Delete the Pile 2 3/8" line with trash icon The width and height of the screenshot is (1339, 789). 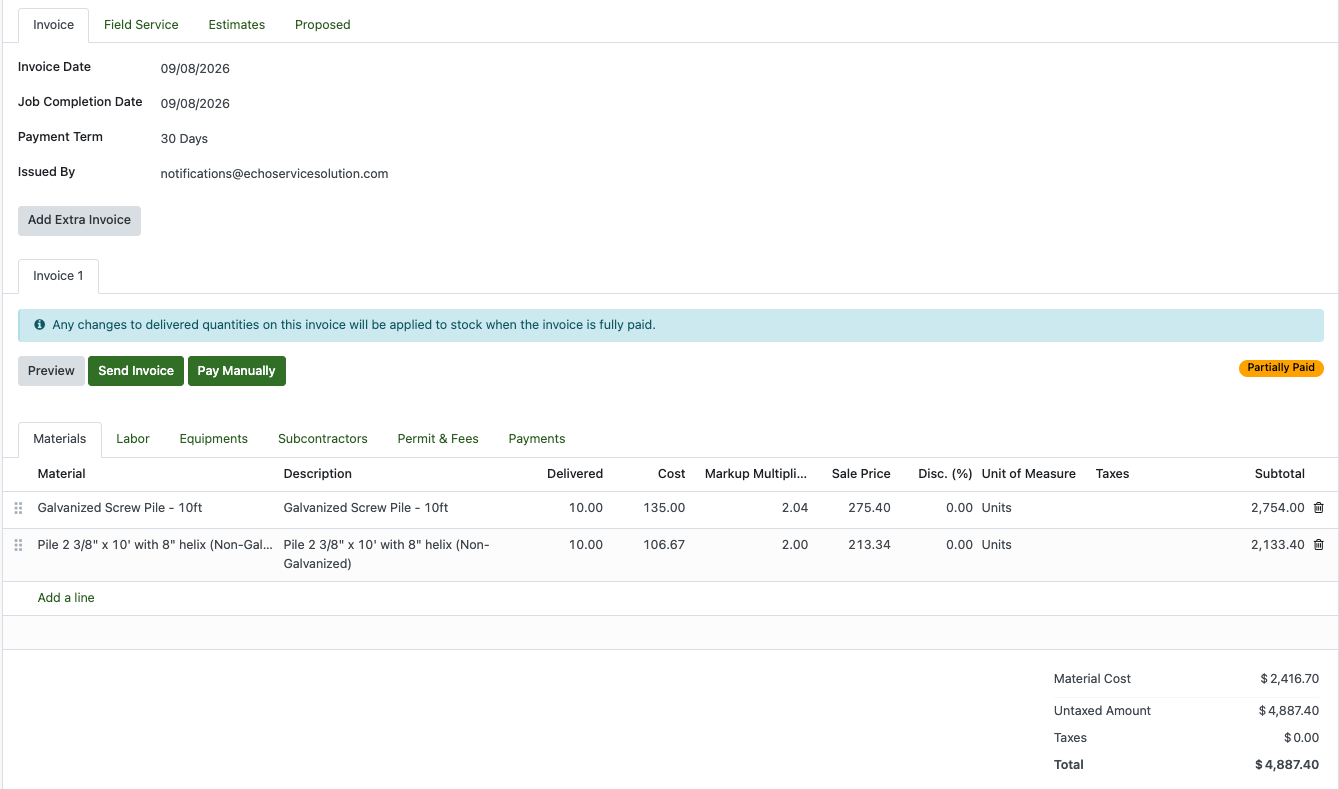pos(1318,545)
